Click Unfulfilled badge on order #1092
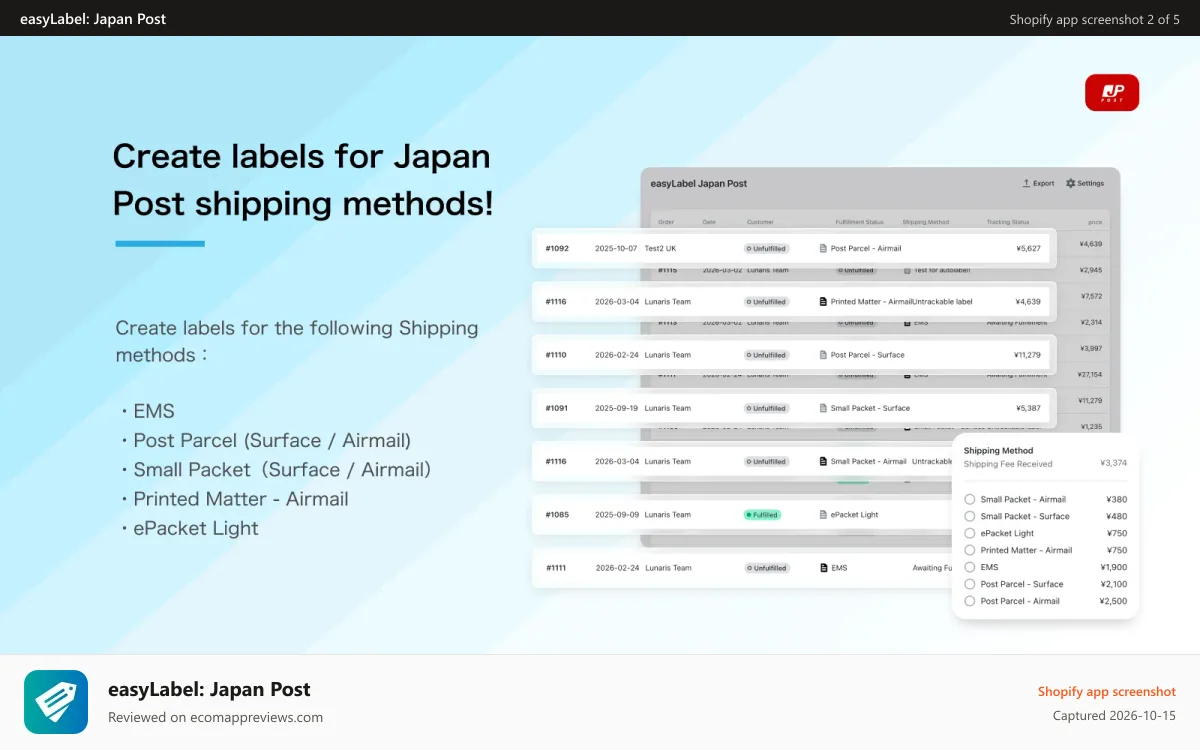Viewport: 1200px width, 750px height. tap(766, 248)
